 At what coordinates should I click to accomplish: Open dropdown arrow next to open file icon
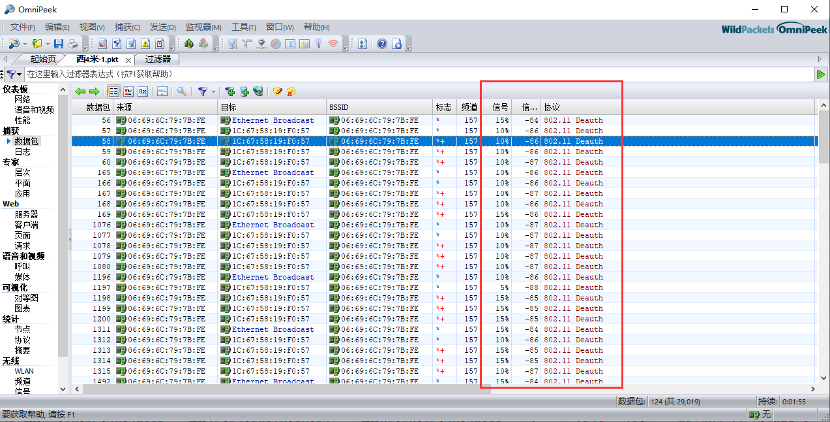point(47,44)
